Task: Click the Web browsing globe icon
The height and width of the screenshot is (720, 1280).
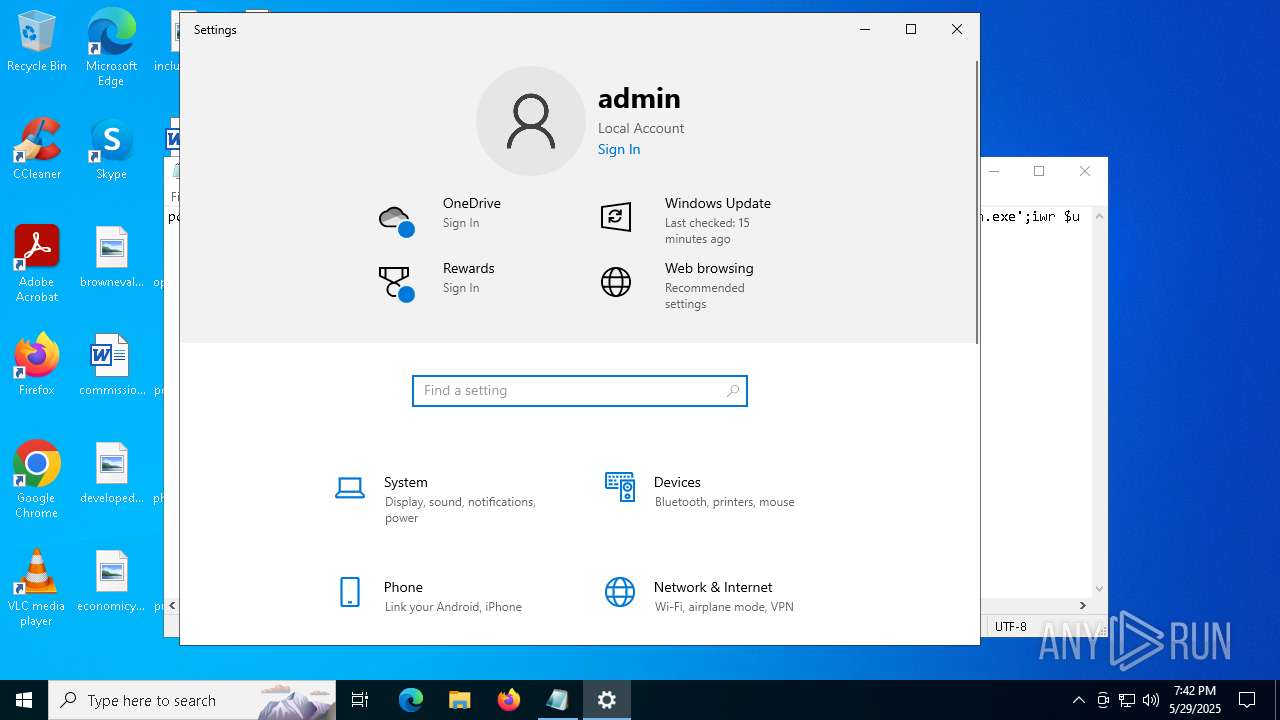Action: point(616,282)
